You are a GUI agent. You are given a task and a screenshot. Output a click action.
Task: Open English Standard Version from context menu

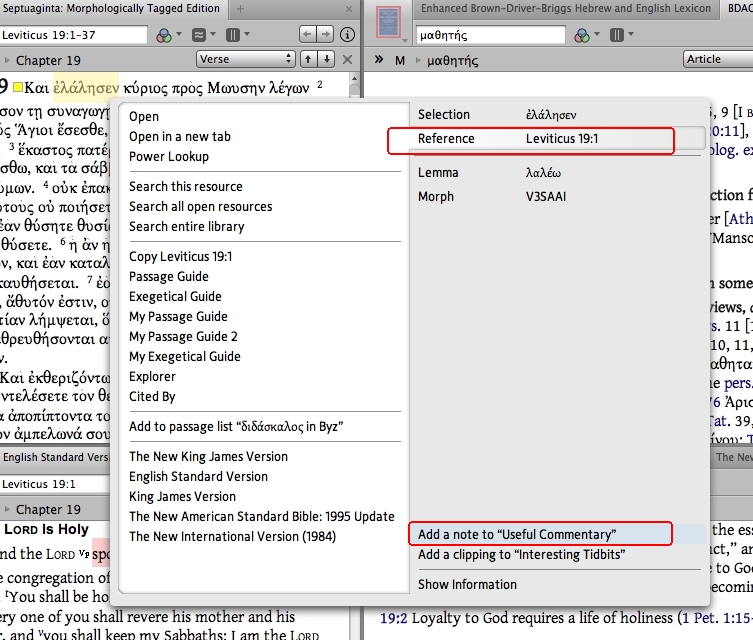pyautogui.click(x=198, y=477)
